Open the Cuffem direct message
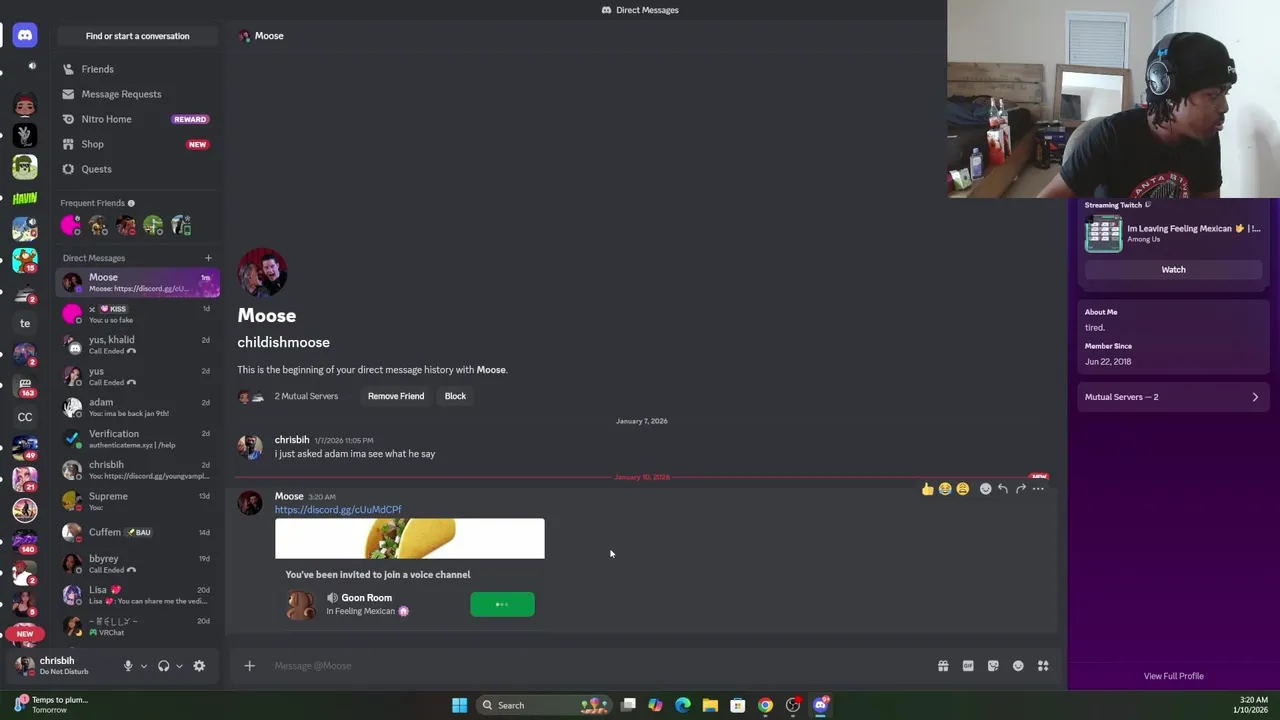 click(138, 532)
